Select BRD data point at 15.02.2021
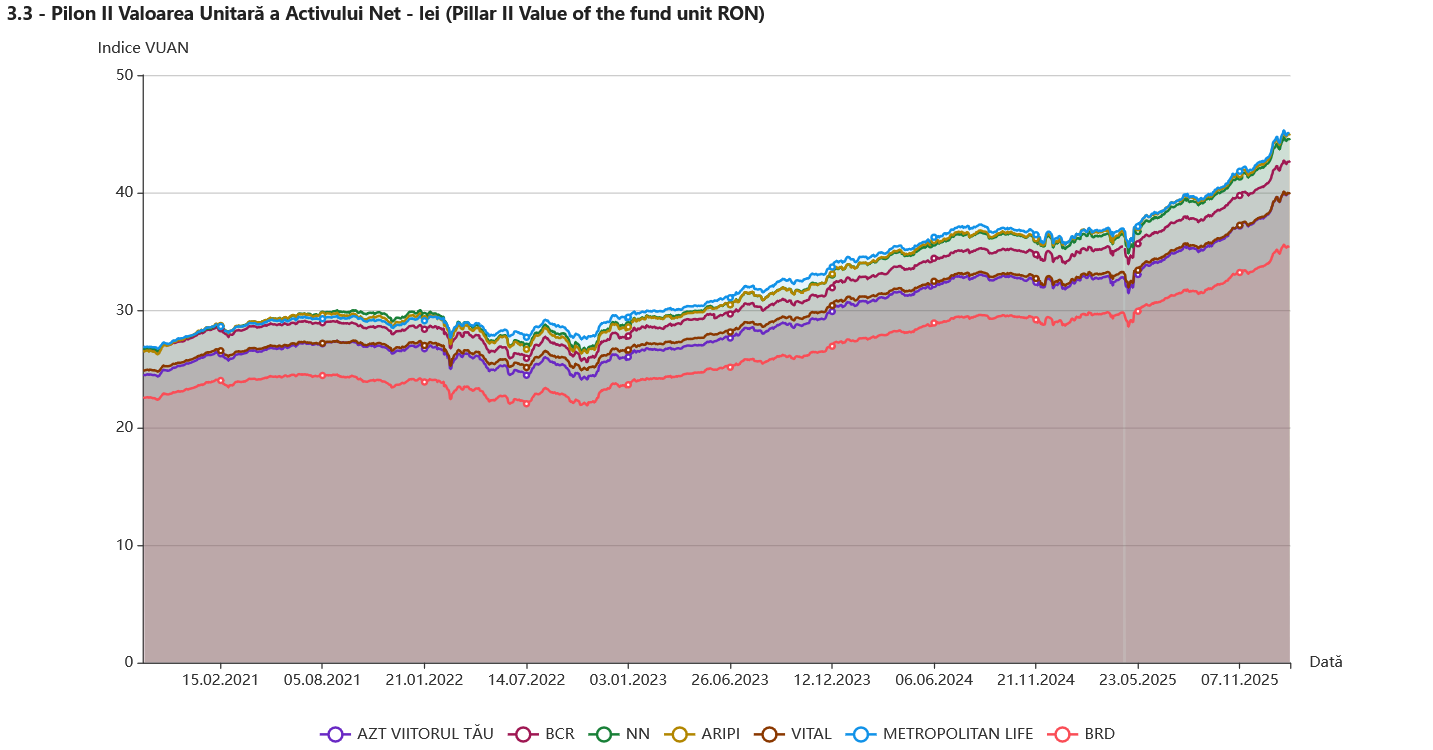 [221, 380]
